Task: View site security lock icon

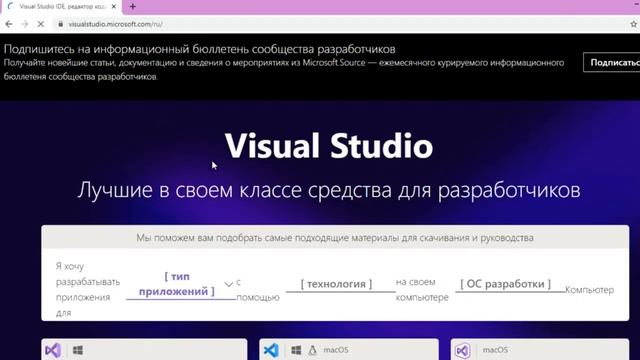Action: [60, 24]
